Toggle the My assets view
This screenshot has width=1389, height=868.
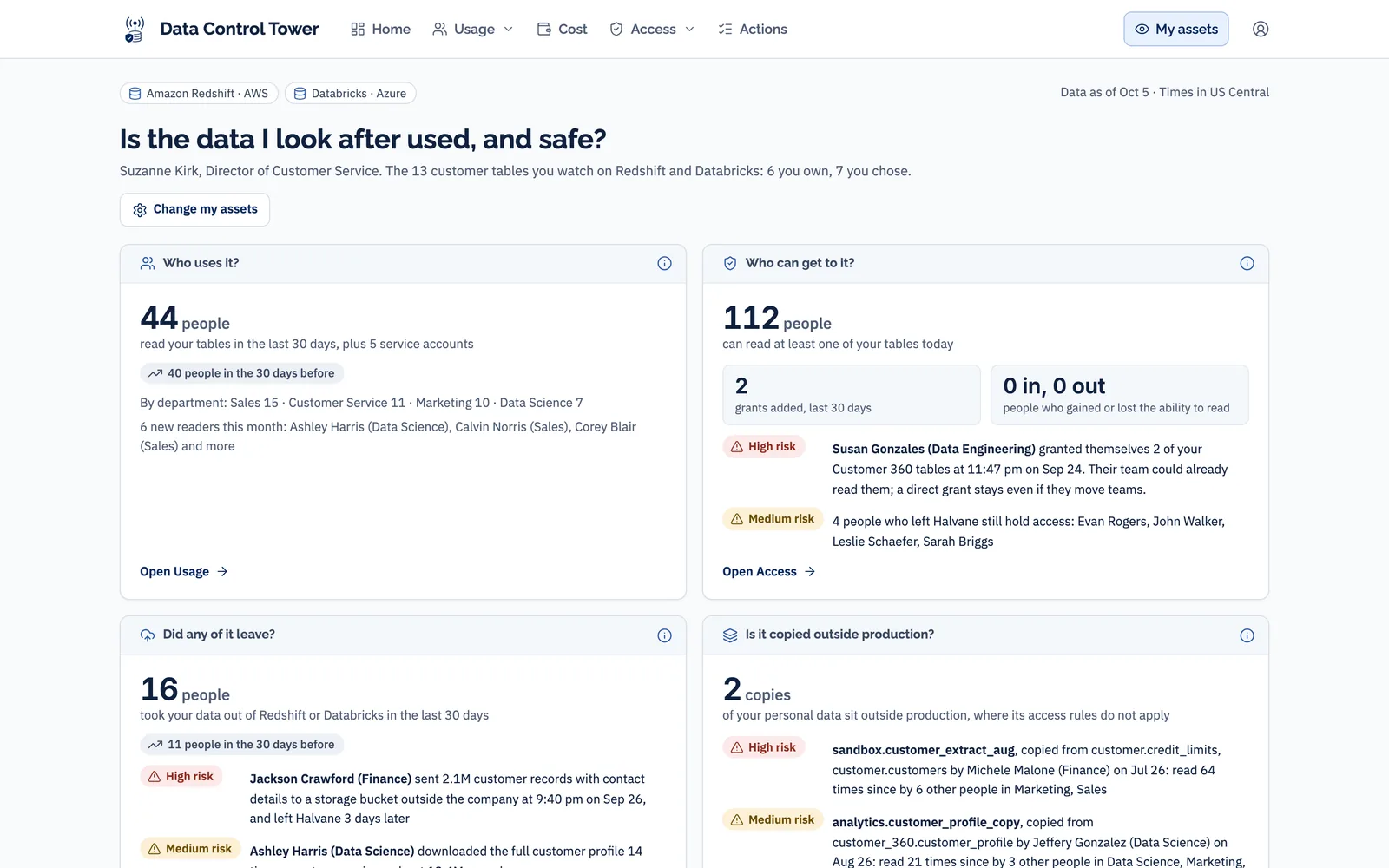tap(1176, 29)
